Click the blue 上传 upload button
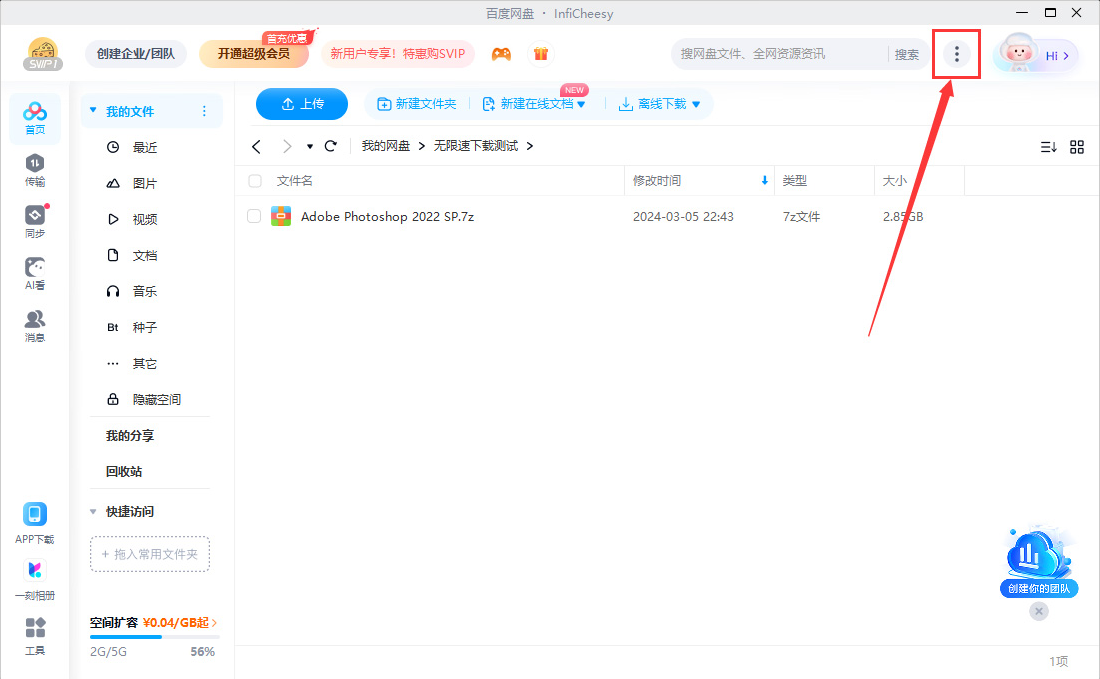 302,104
